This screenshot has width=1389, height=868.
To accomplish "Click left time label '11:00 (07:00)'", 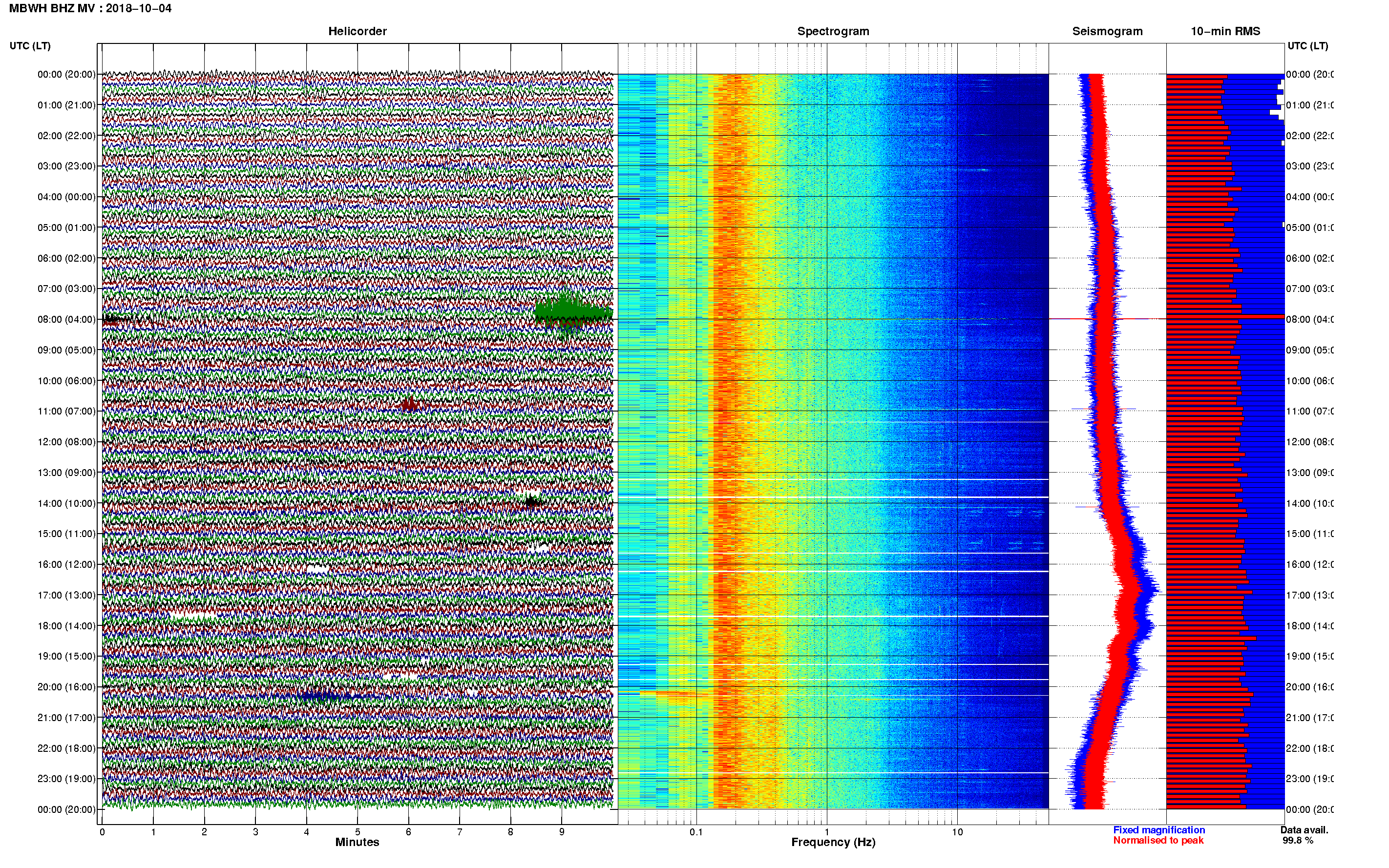I will pos(66,411).
